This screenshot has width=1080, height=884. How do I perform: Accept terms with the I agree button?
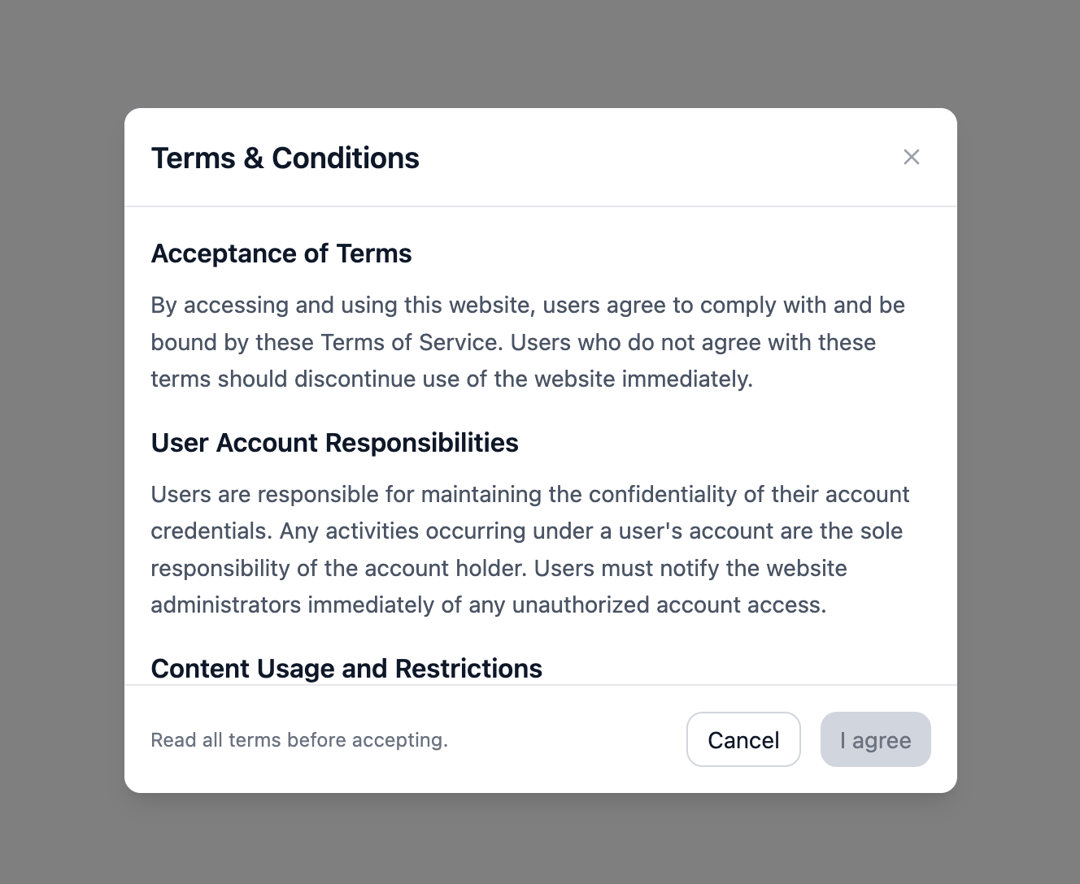(x=875, y=739)
